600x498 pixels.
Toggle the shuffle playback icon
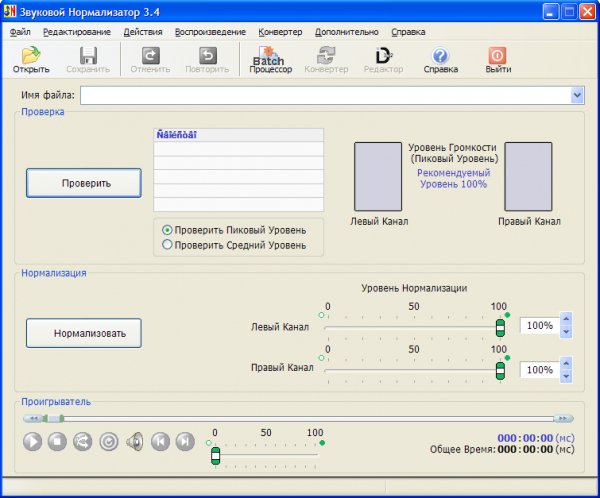(x=83, y=442)
